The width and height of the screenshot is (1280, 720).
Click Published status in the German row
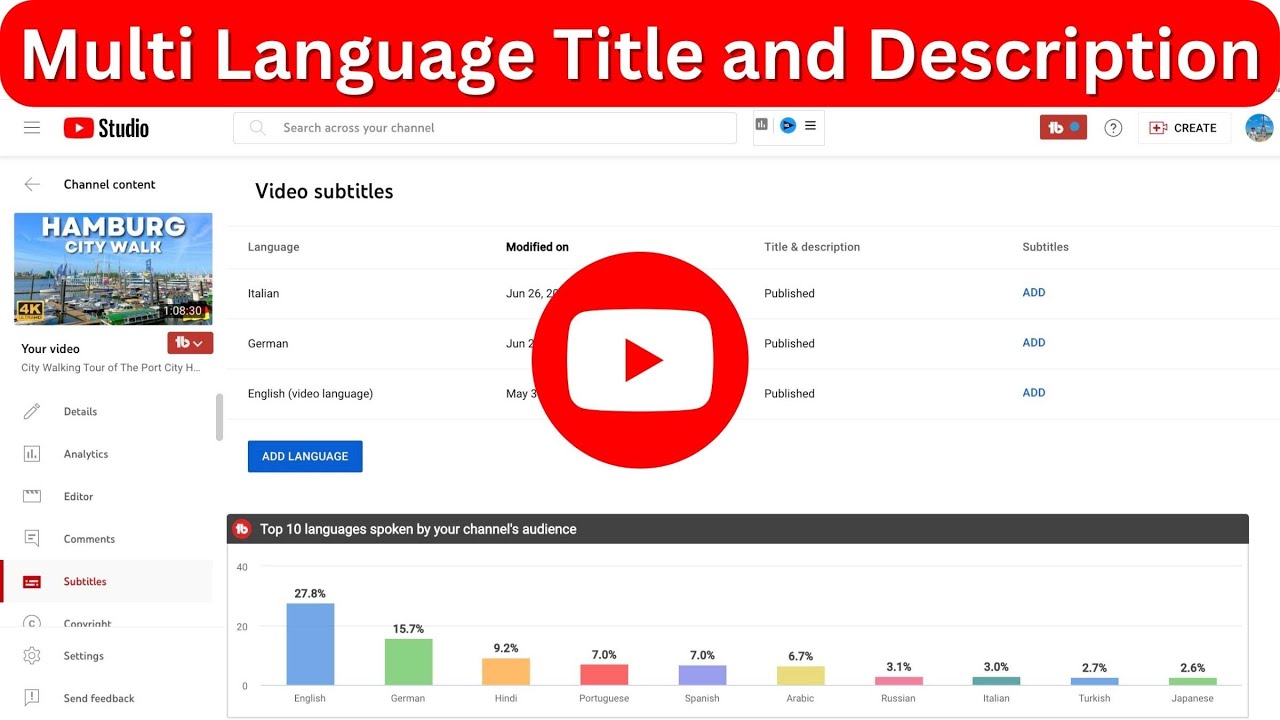click(x=789, y=343)
